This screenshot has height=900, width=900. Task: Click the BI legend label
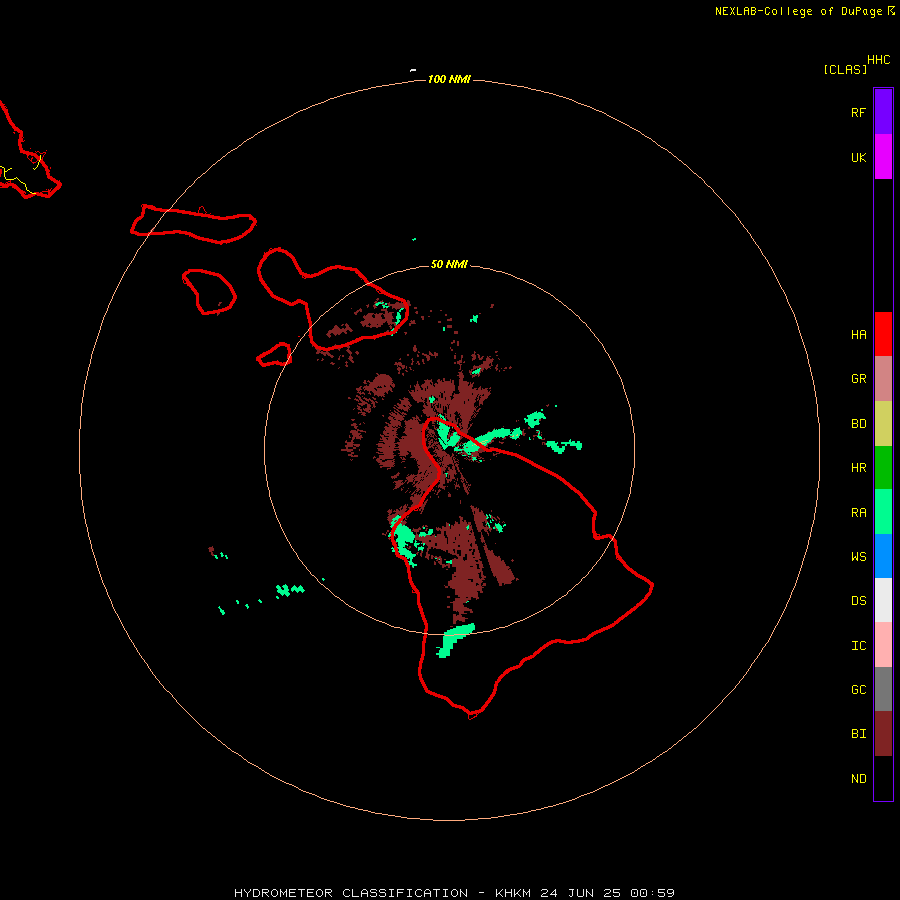858,734
